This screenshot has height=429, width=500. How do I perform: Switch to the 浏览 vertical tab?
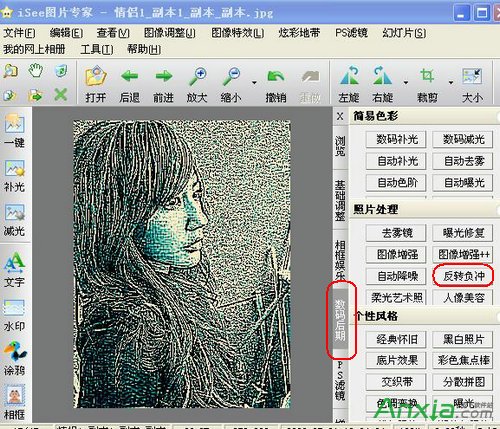[340, 146]
